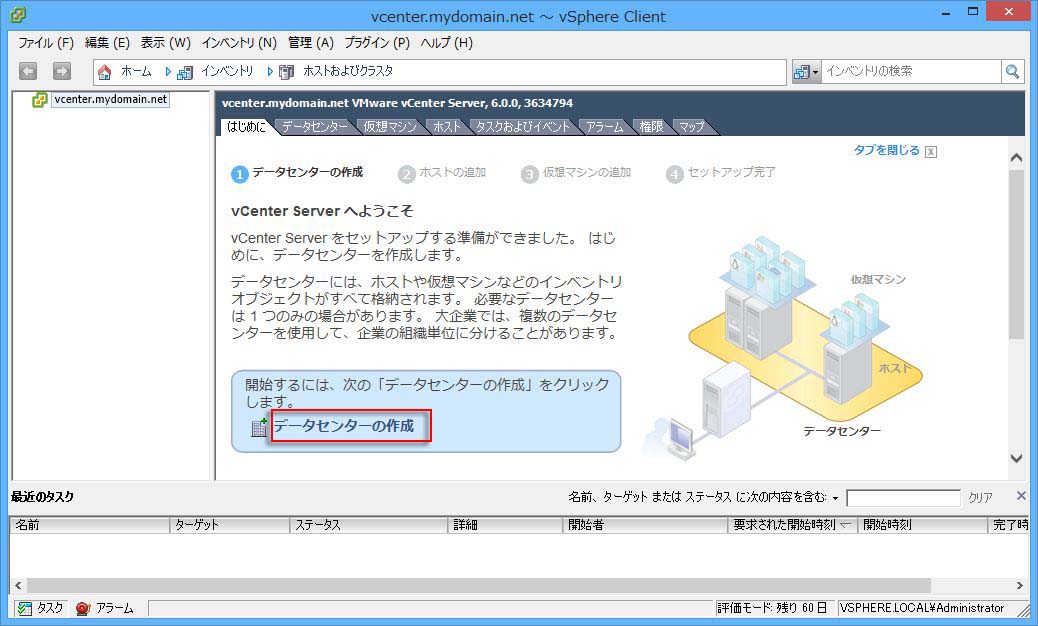The width and height of the screenshot is (1038, 626).
Task: Open the ファイル (F) menu
Action: [46, 43]
